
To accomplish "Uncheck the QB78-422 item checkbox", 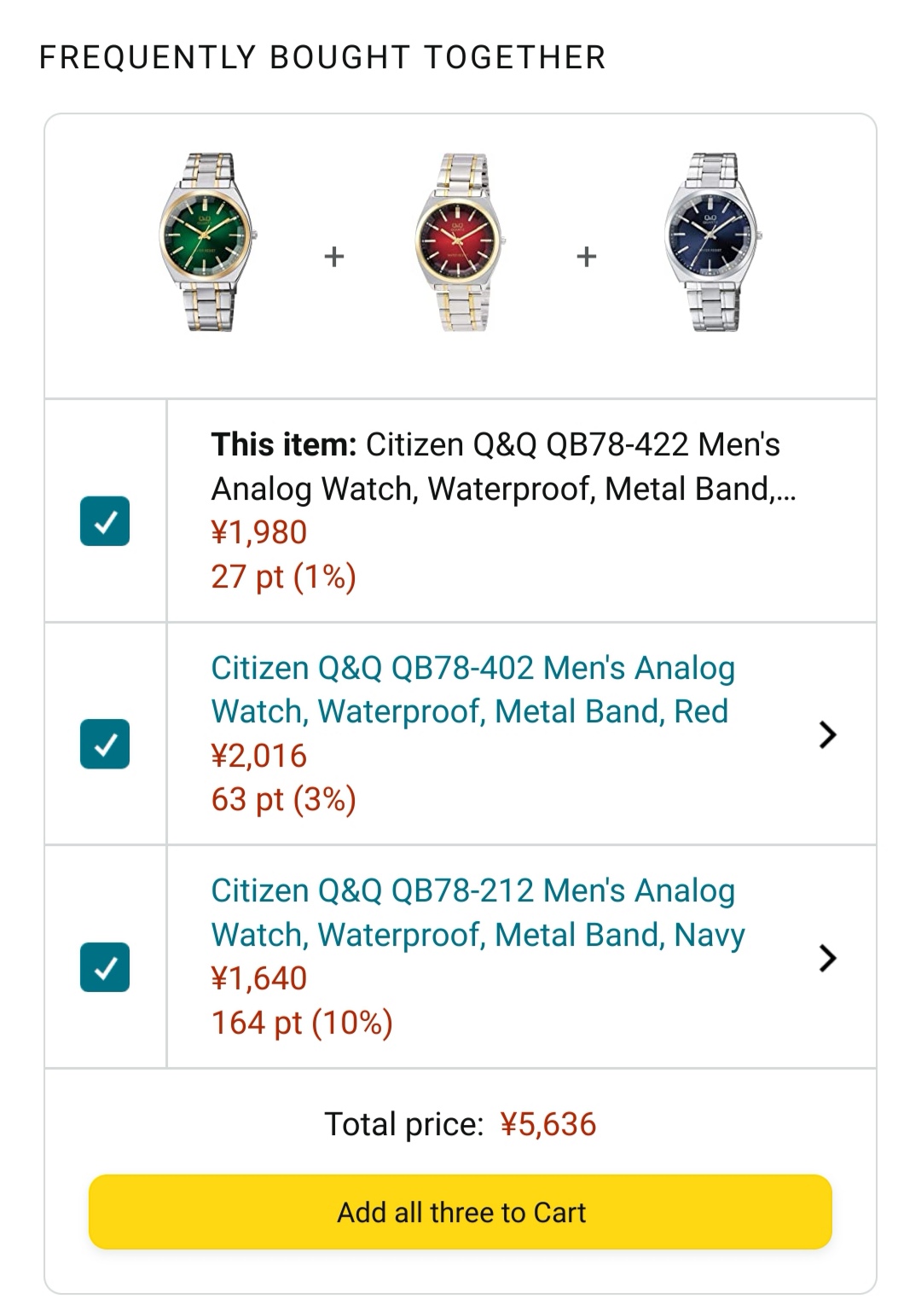I will [105, 521].
